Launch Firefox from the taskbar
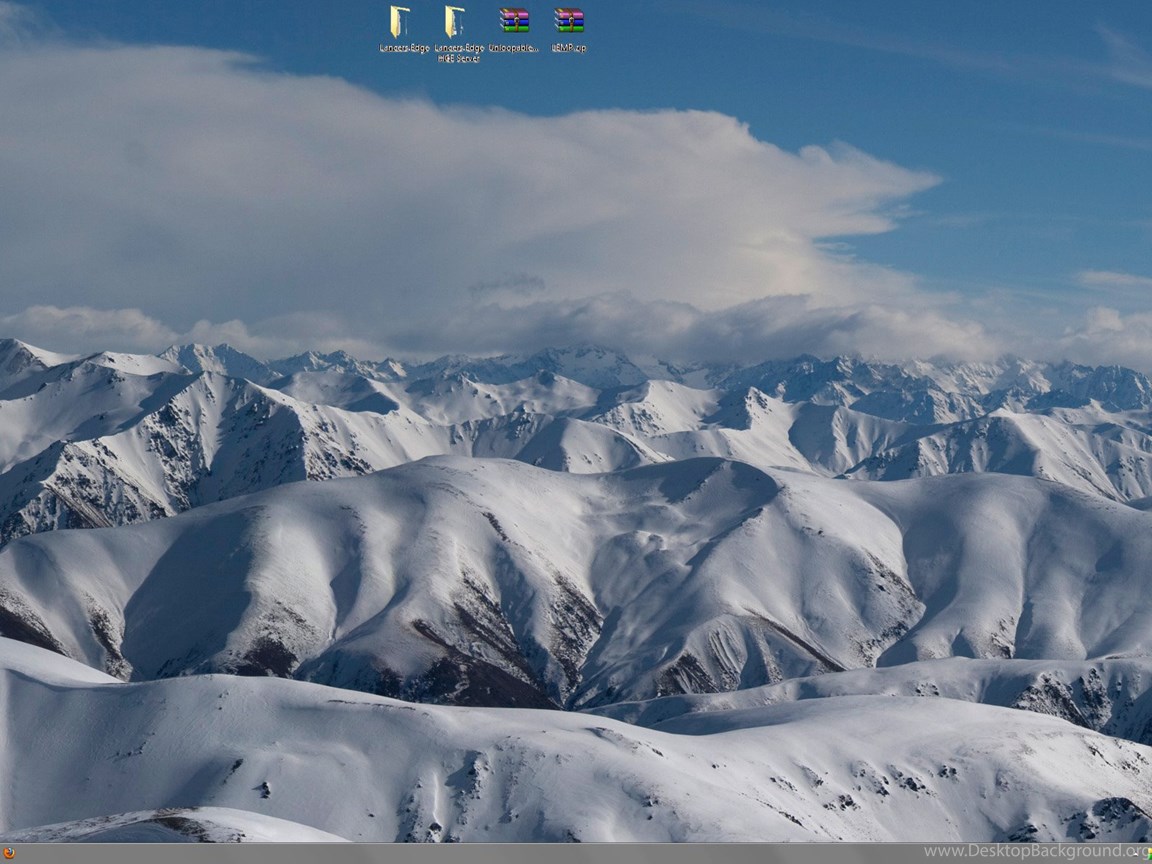Screen dimensions: 1152x864 (x=9, y=853)
